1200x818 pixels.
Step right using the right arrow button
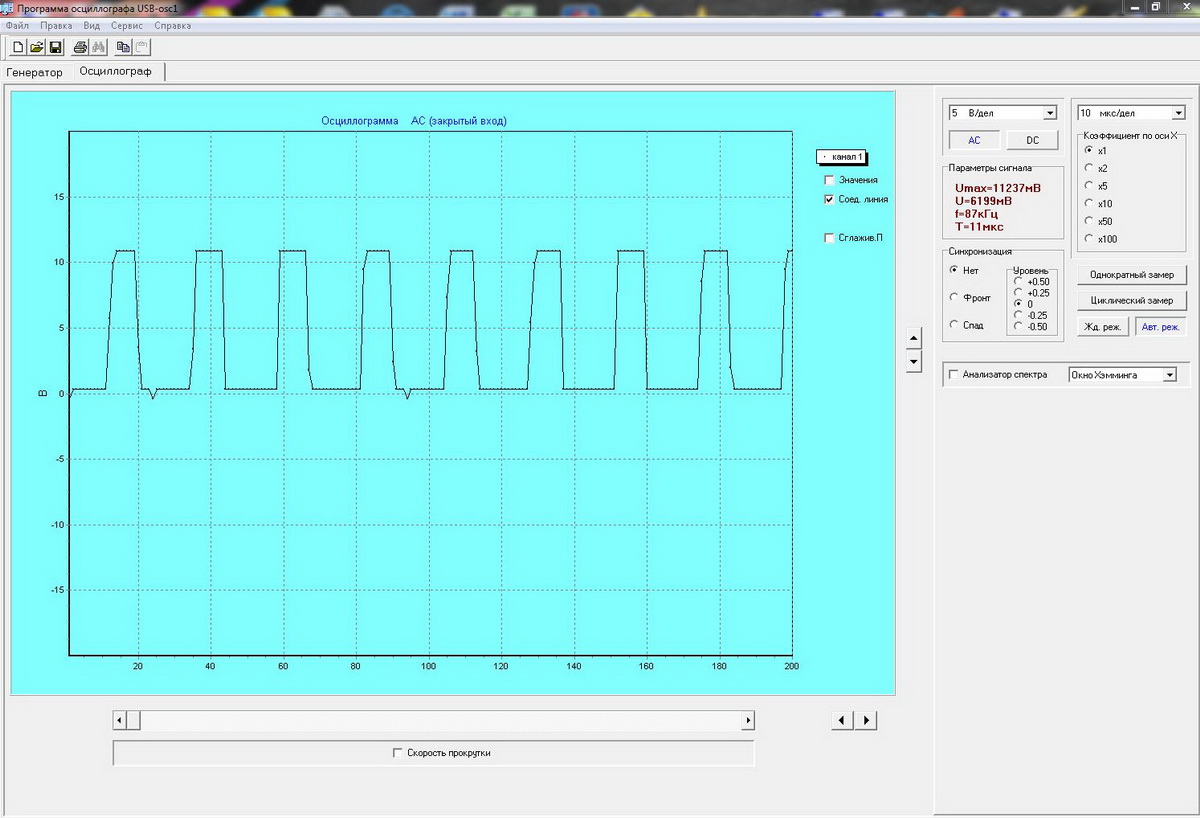pos(866,720)
